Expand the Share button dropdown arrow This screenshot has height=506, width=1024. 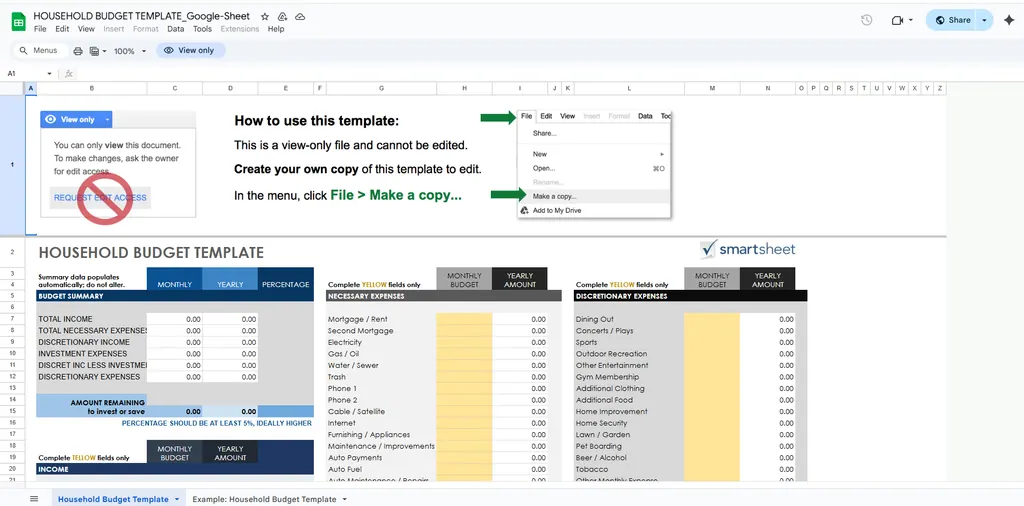[985, 20]
